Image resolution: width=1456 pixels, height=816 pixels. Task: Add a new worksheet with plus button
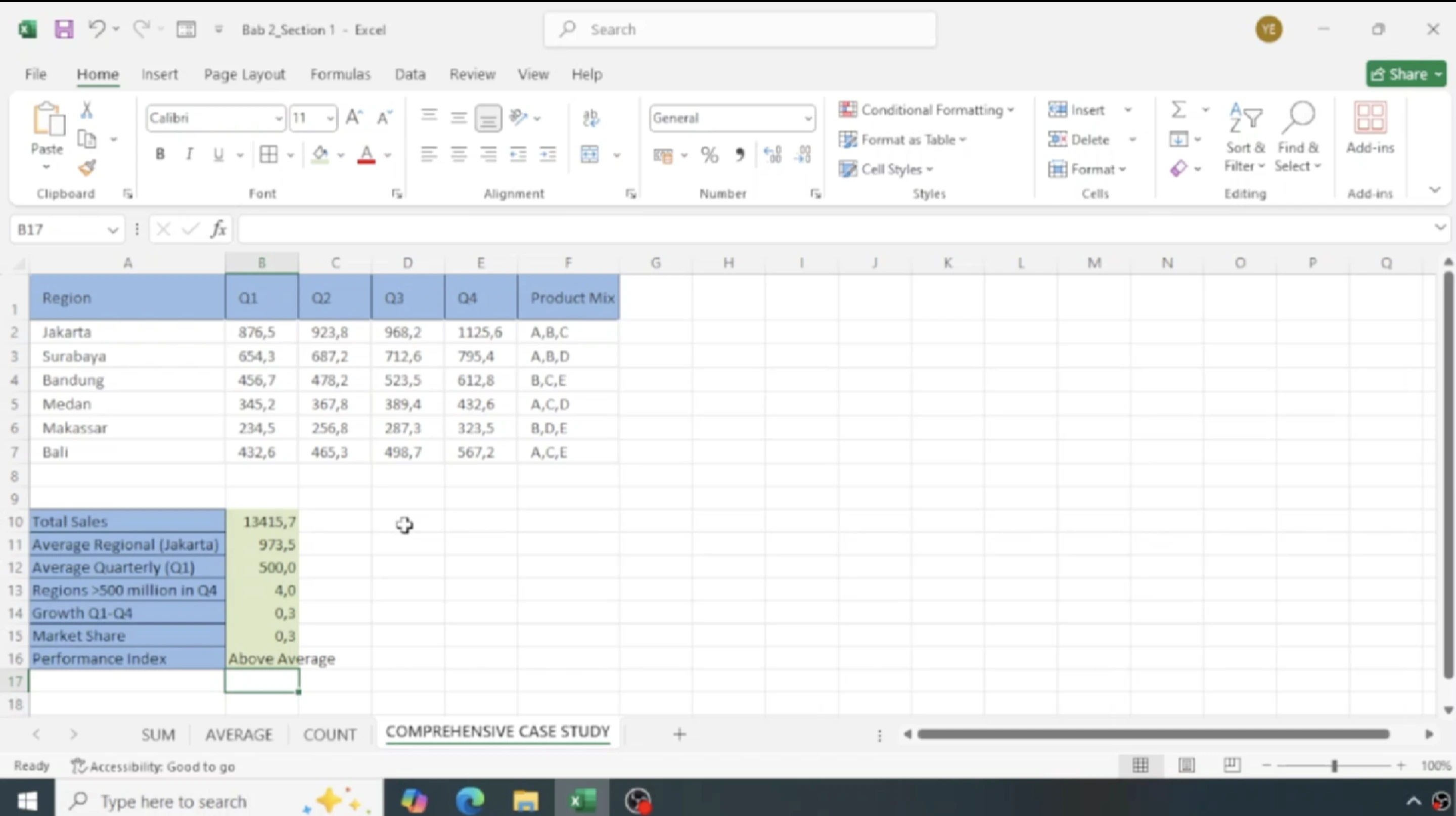pyautogui.click(x=679, y=734)
